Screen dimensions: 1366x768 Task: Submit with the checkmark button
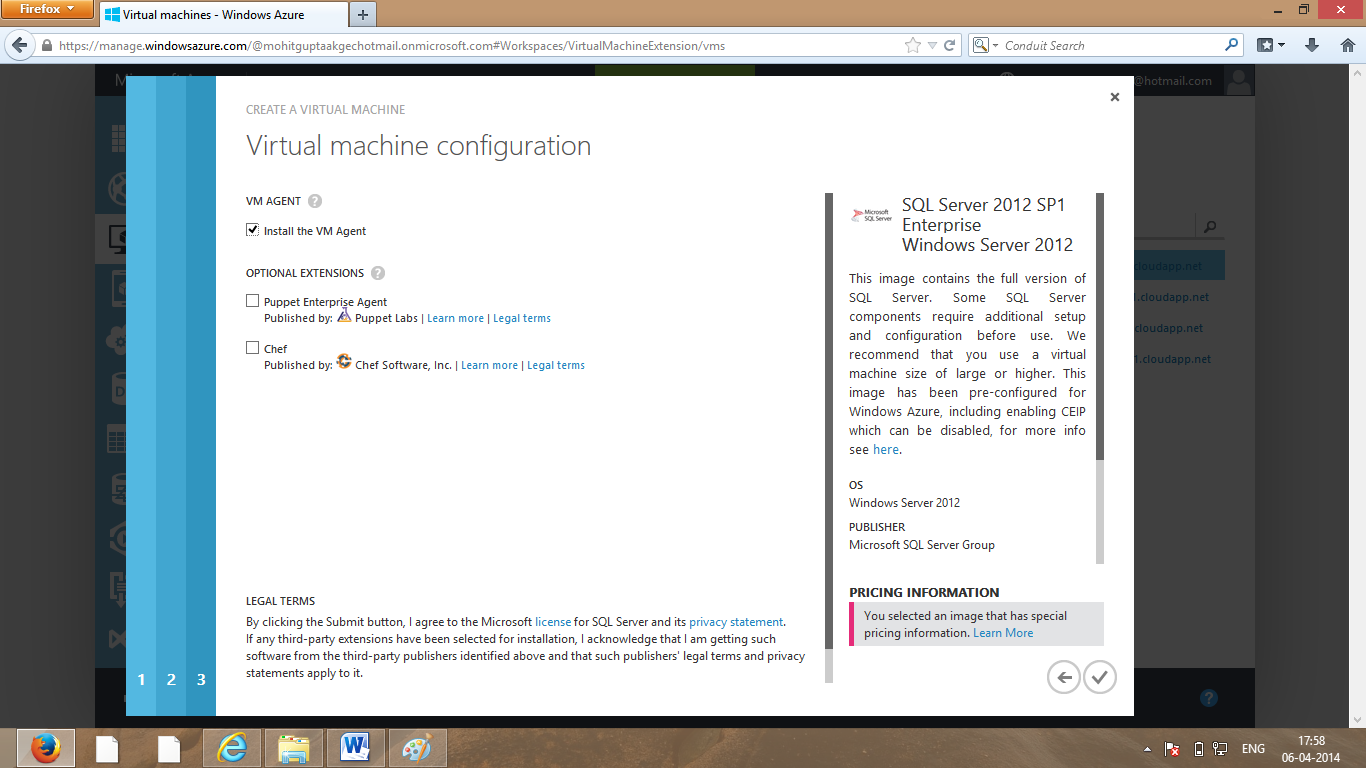point(1100,678)
